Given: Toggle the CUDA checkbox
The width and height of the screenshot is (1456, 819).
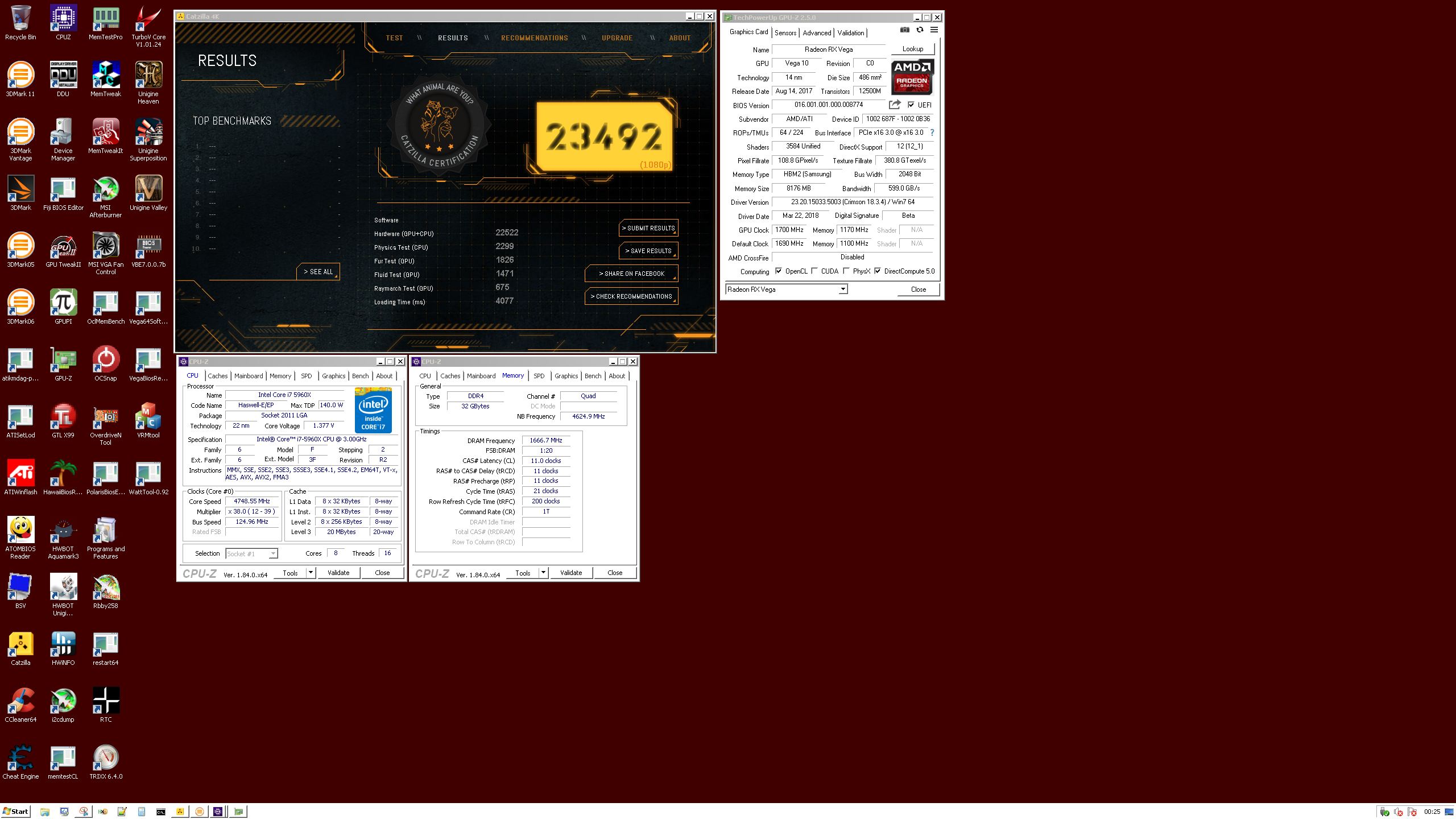Looking at the screenshot, I should 814,271.
